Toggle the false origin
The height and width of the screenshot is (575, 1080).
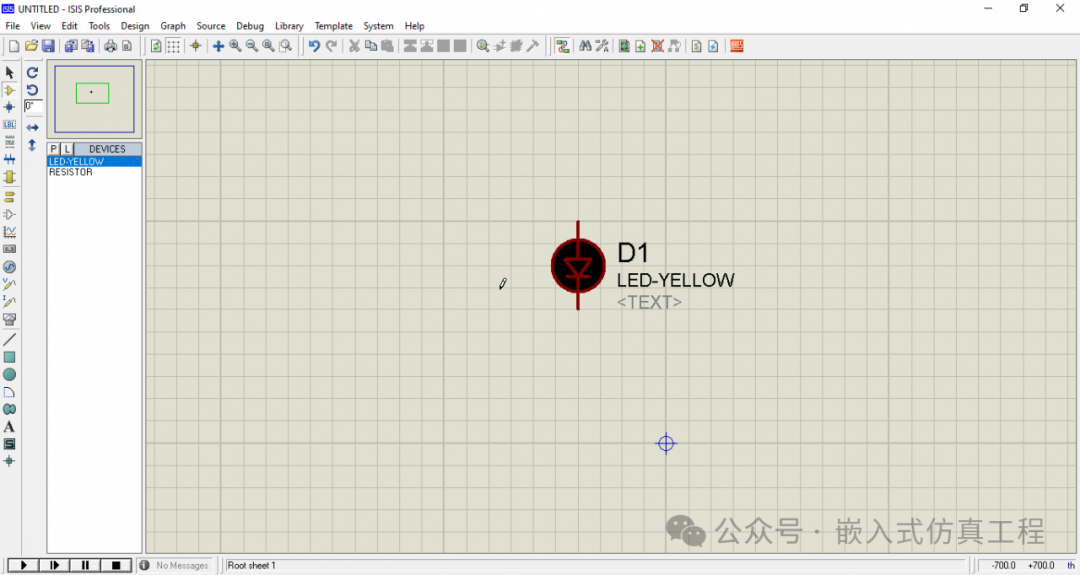[x=196, y=46]
